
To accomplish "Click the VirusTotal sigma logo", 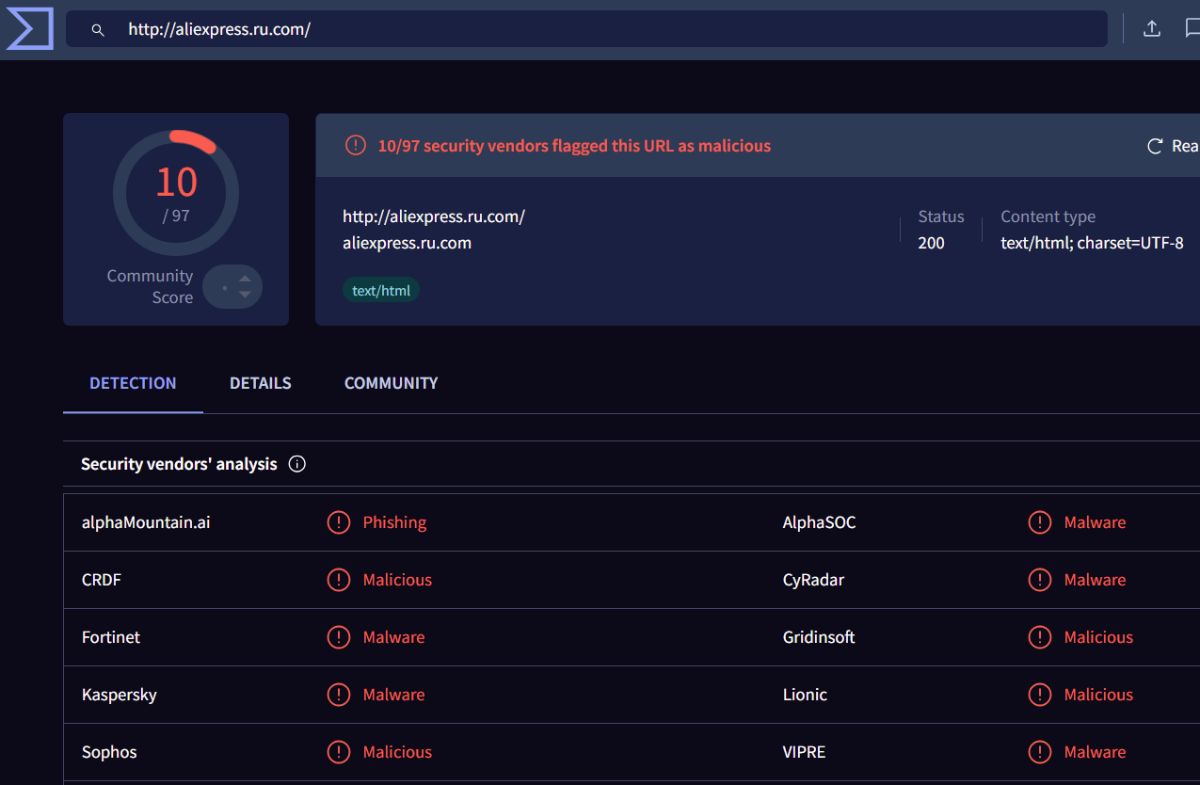I will [x=29, y=29].
